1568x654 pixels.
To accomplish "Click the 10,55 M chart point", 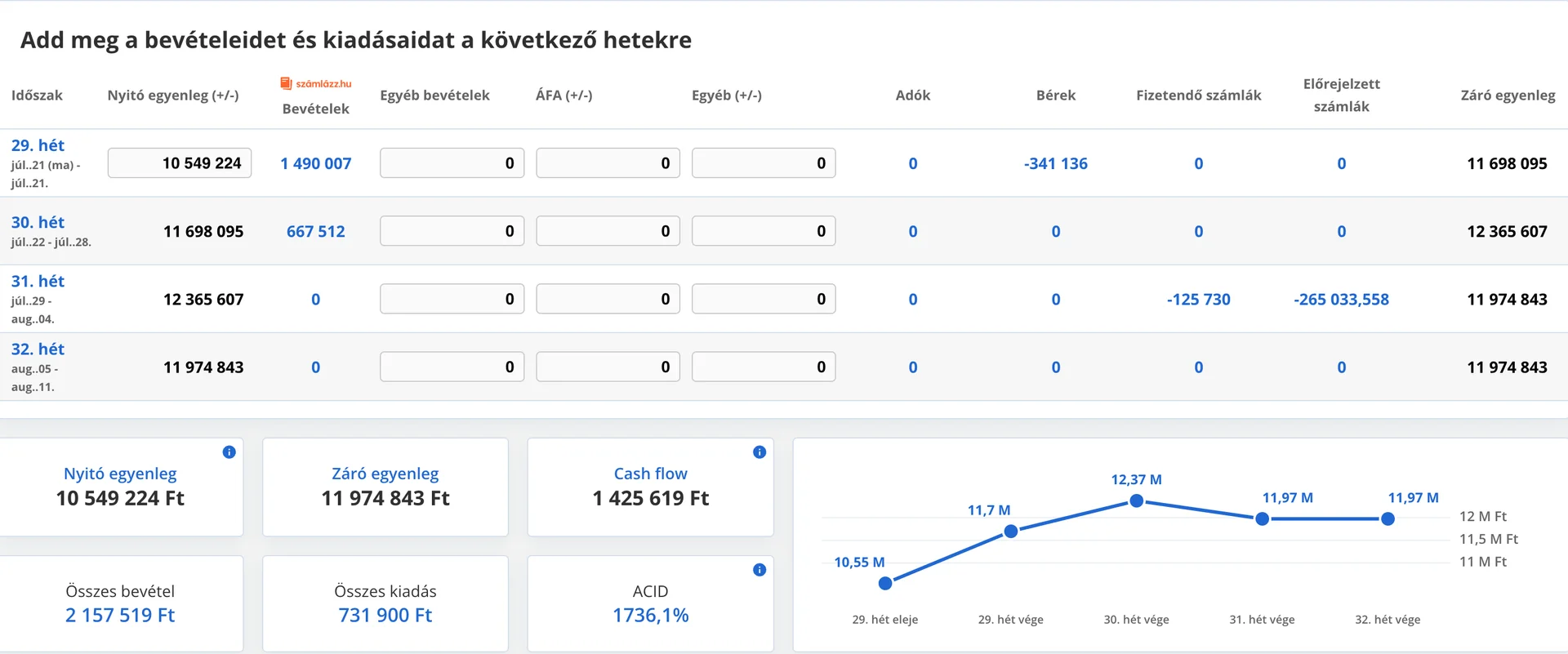I will (x=885, y=583).
